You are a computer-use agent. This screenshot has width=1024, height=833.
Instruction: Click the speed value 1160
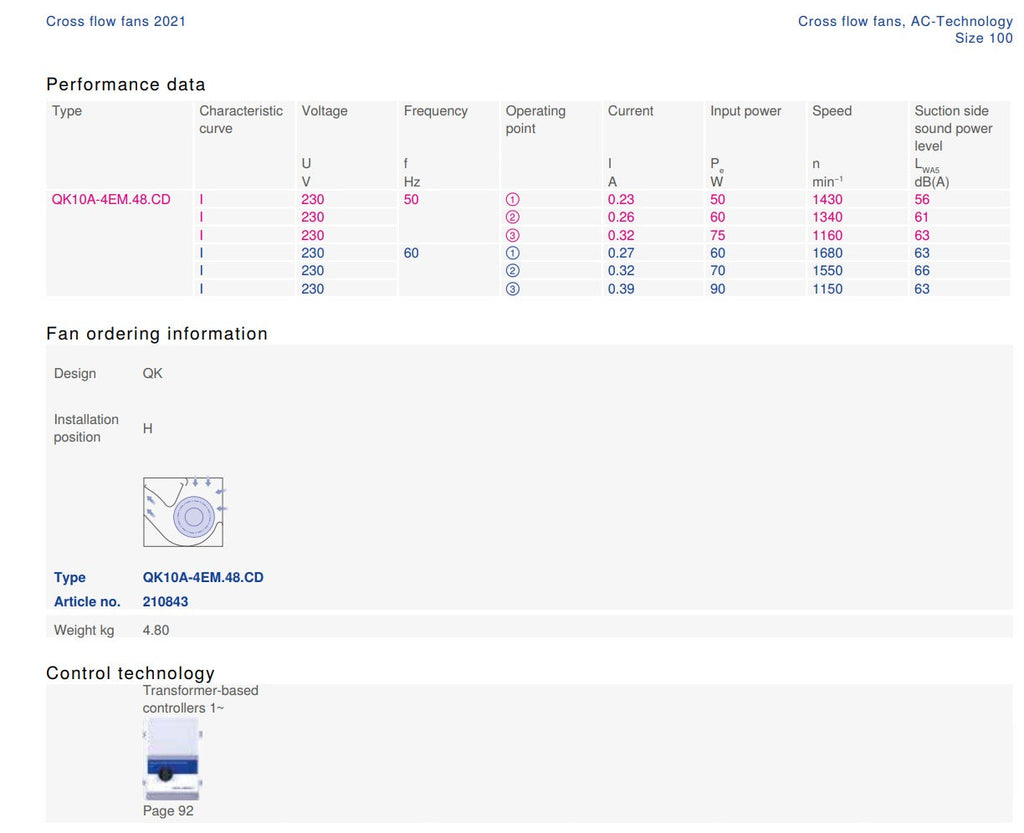827,235
